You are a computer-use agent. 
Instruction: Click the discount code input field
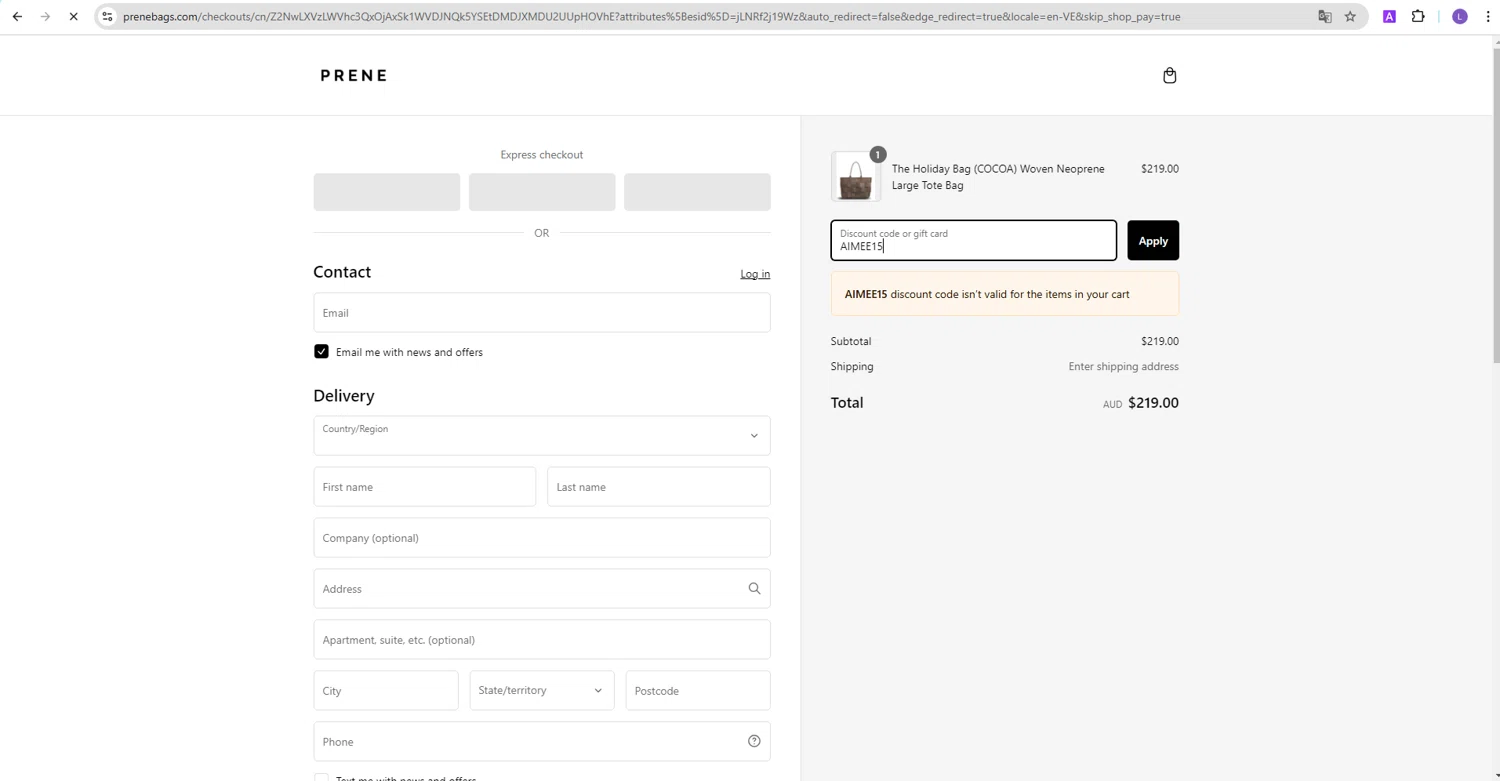pyautogui.click(x=974, y=241)
